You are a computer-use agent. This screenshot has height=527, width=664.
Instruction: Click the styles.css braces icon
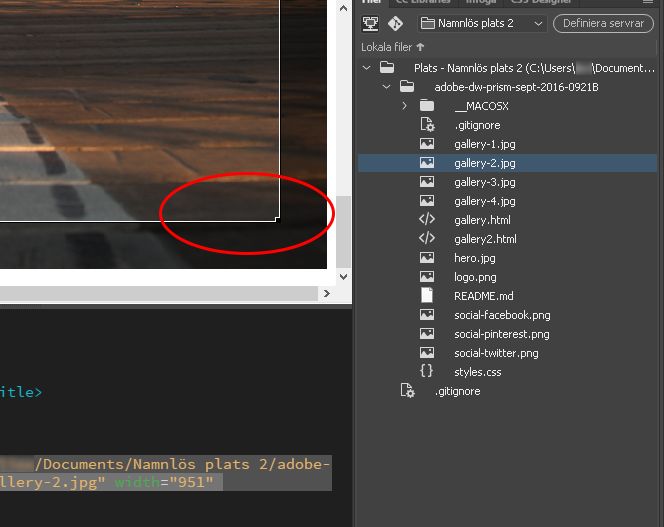[426, 371]
